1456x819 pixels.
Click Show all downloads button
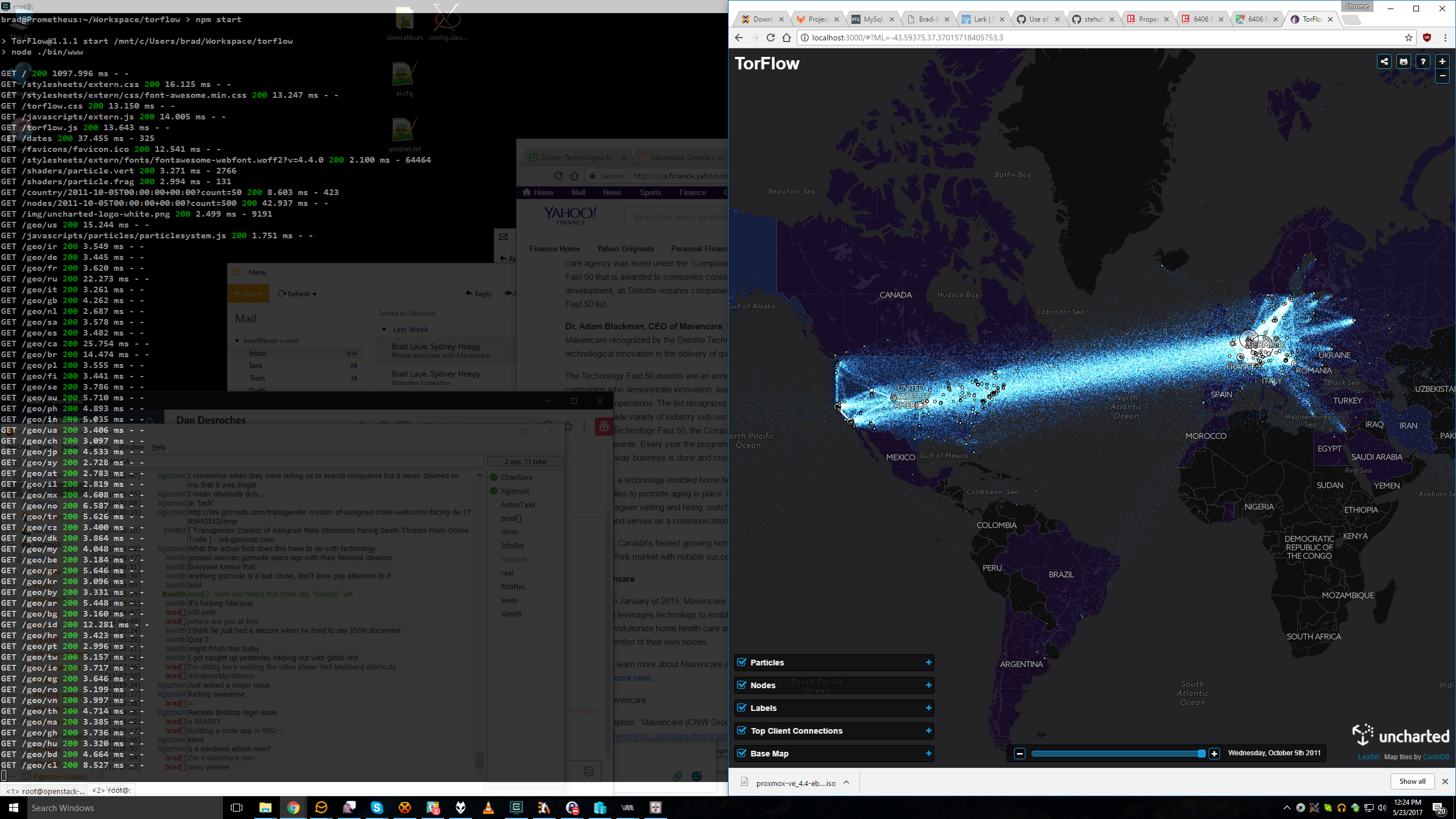coord(1412,781)
